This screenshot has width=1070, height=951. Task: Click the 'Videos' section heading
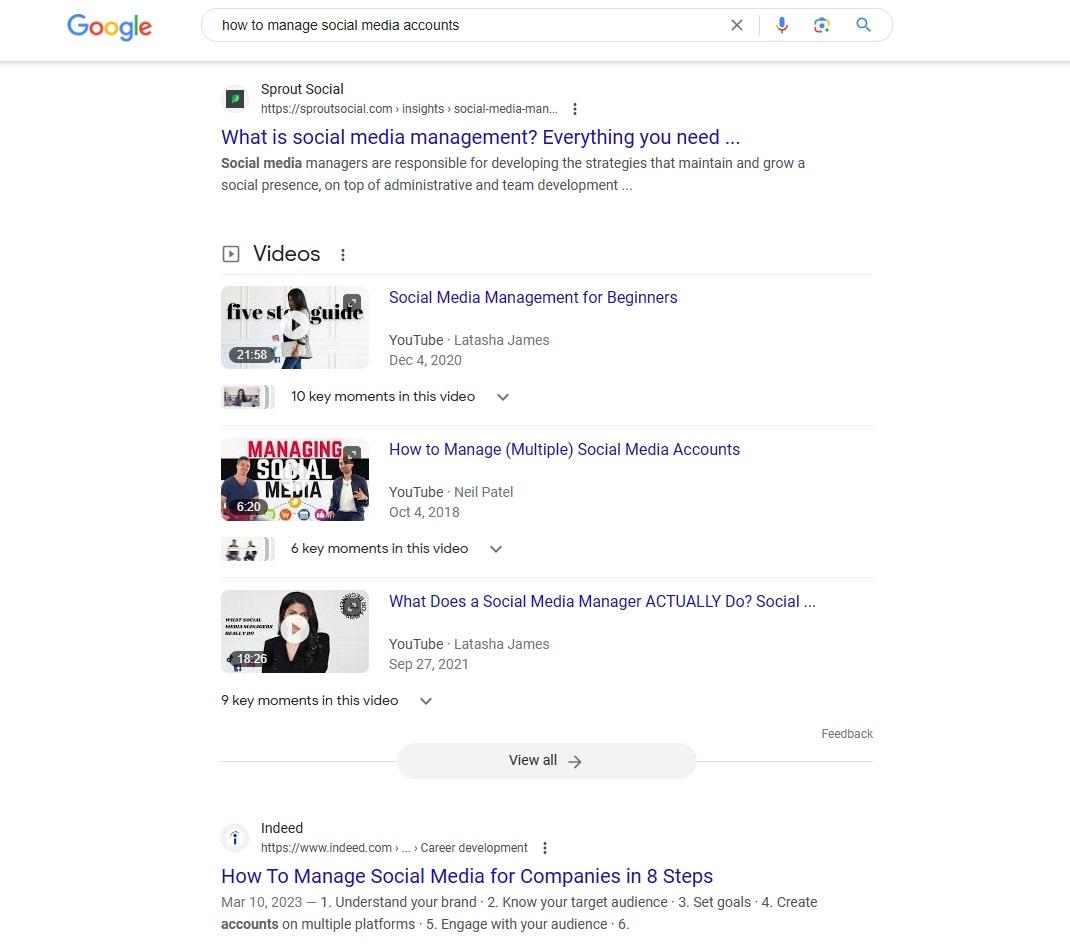click(x=287, y=254)
